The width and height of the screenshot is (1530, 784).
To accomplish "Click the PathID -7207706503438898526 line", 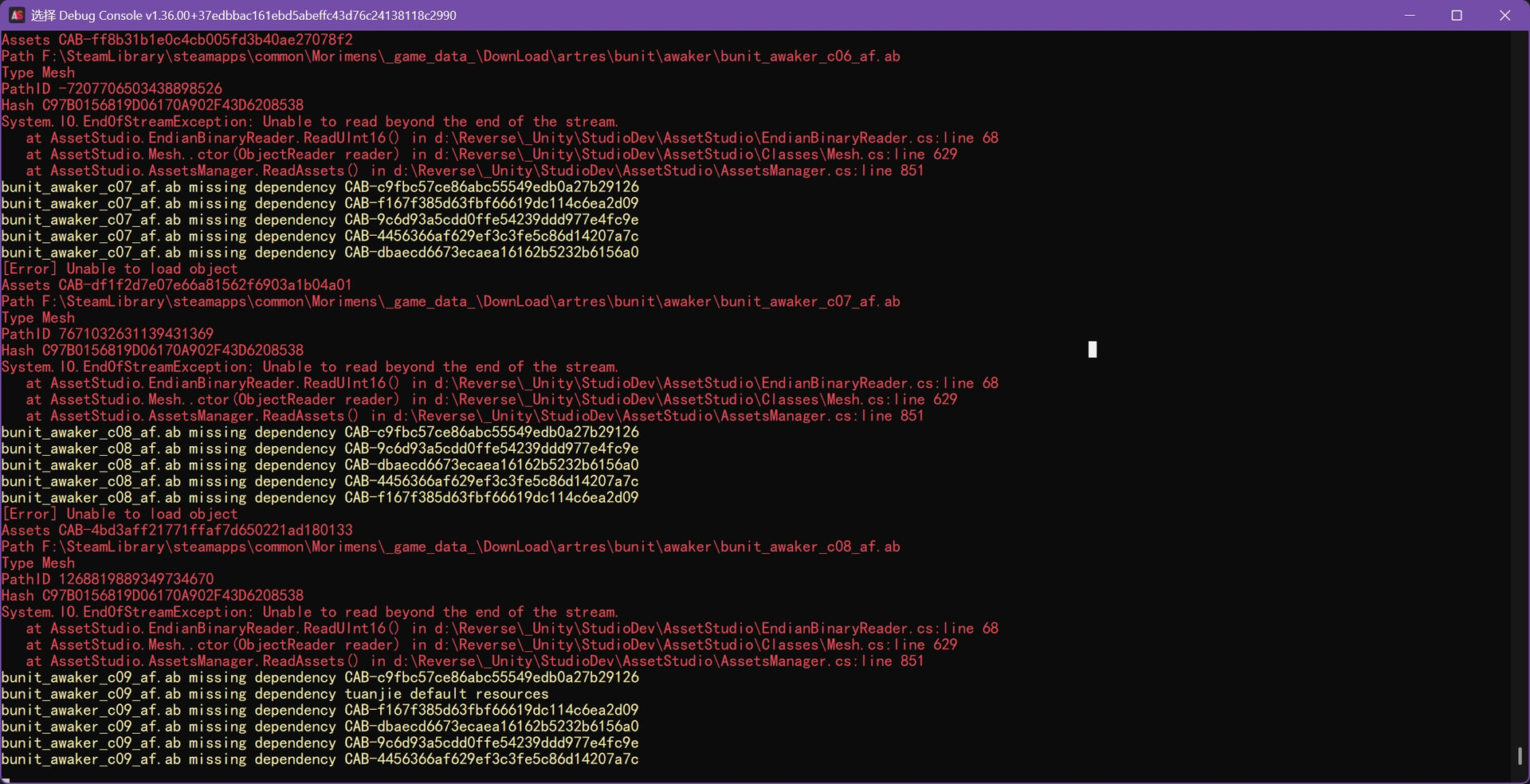I will [112, 88].
